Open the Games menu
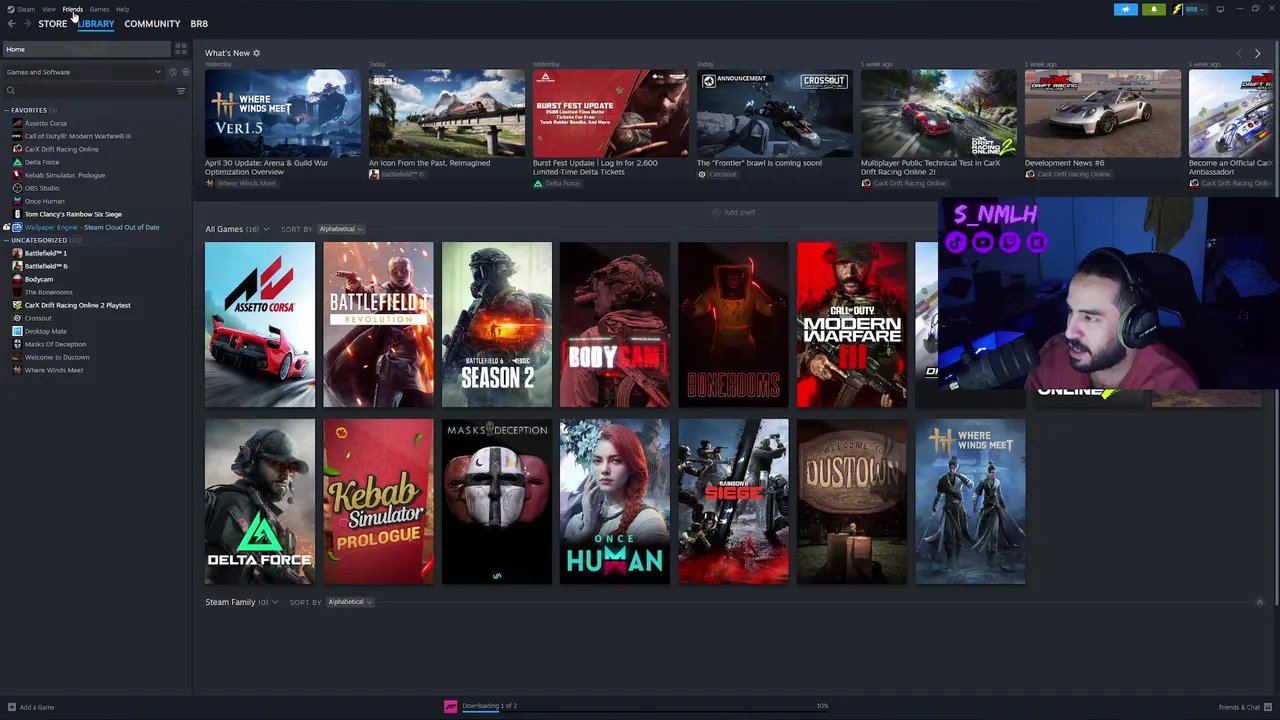This screenshot has width=1280, height=720. click(x=99, y=9)
